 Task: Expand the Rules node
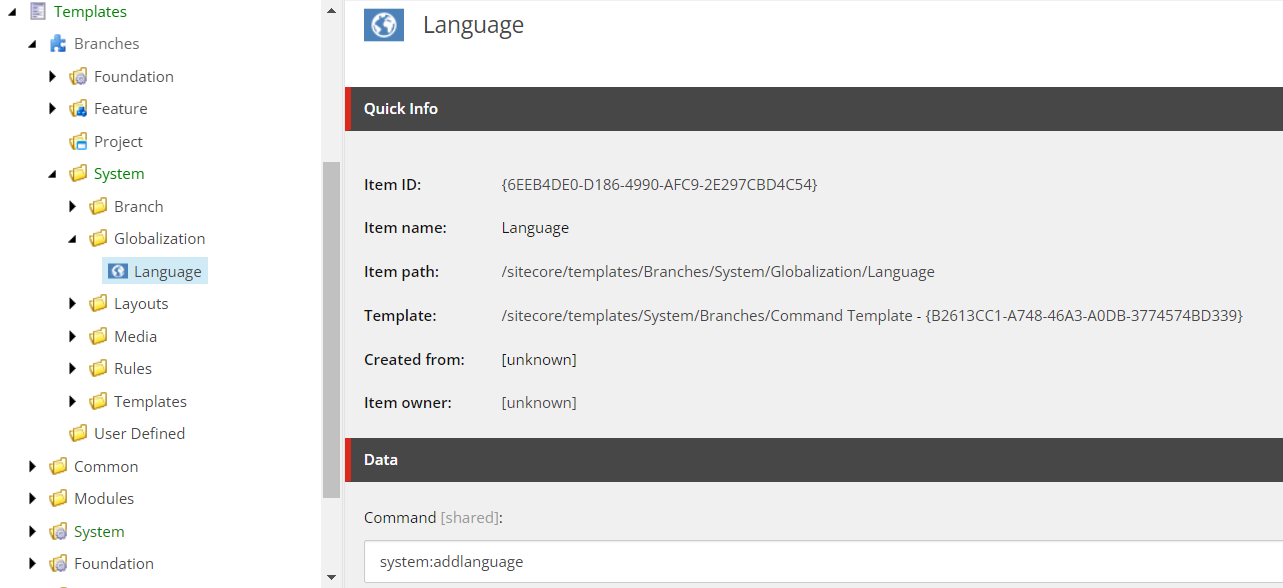(x=72, y=369)
